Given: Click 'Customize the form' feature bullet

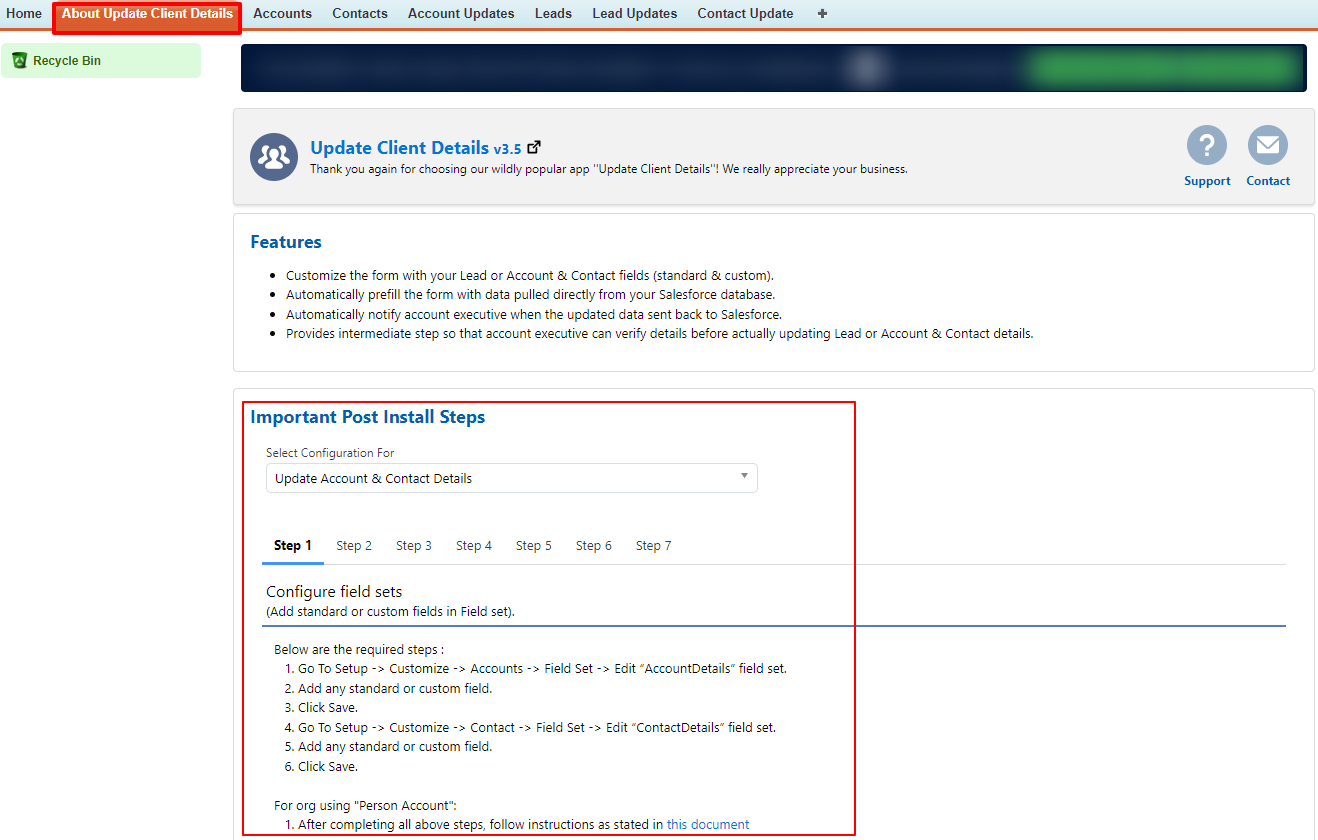Looking at the screenshot, I should (530, 275).
